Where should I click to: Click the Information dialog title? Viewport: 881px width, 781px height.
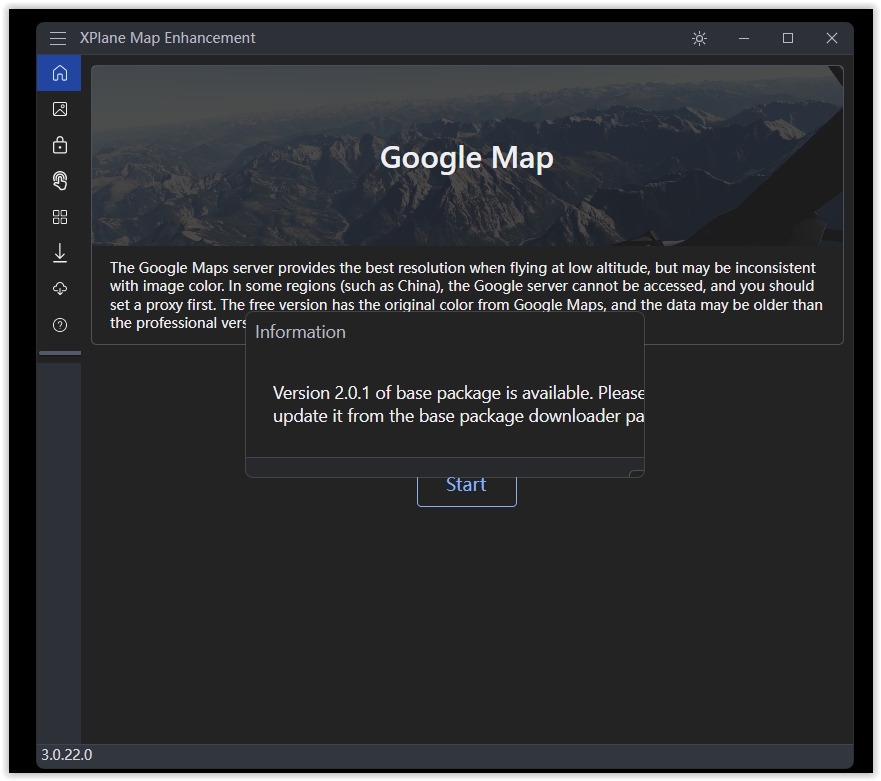pyautogui.click(x=300, y=332)
